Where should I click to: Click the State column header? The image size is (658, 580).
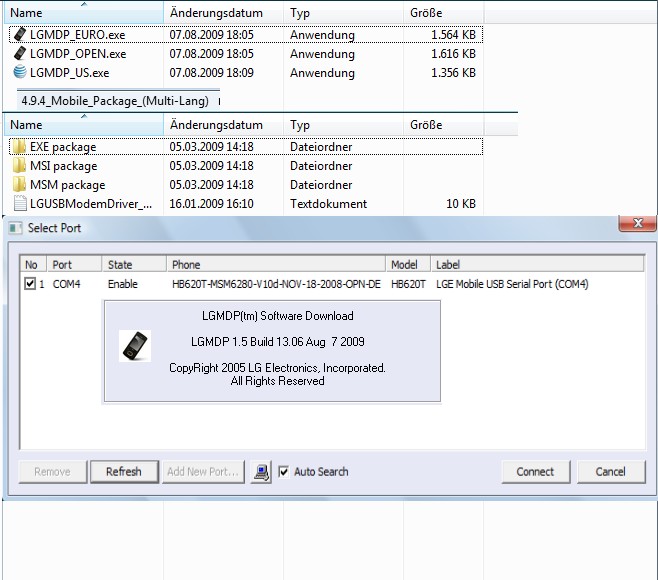click(134, 265)
